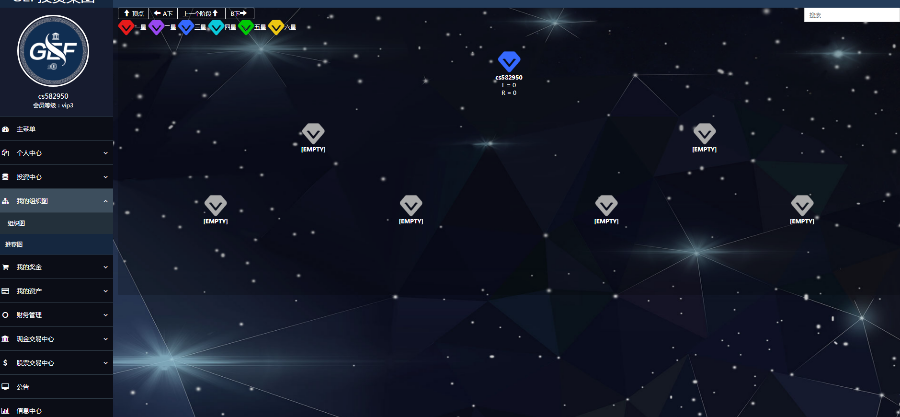Click the GSF logo avatar
The image size is (900, 417).
(x=53, y=50)
